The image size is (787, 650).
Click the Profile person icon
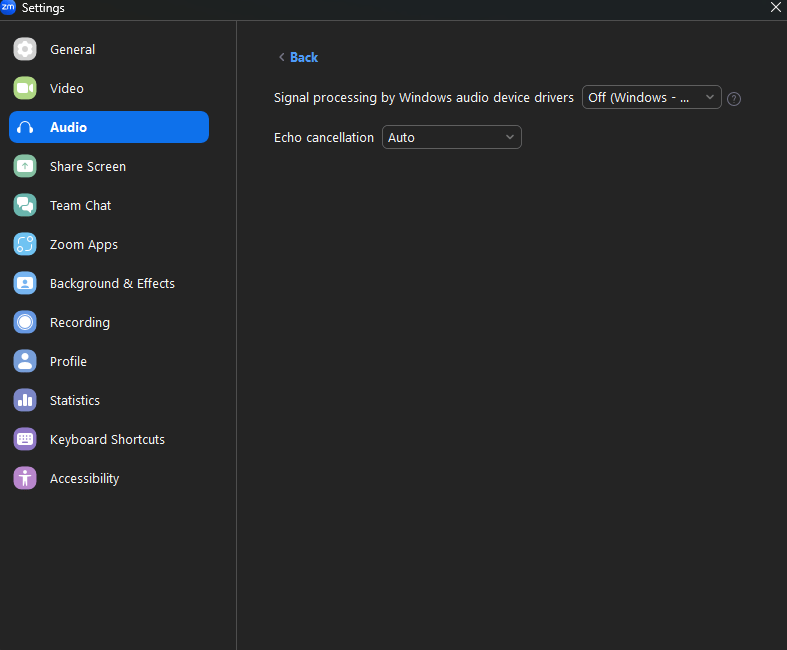tap(25, 361)
